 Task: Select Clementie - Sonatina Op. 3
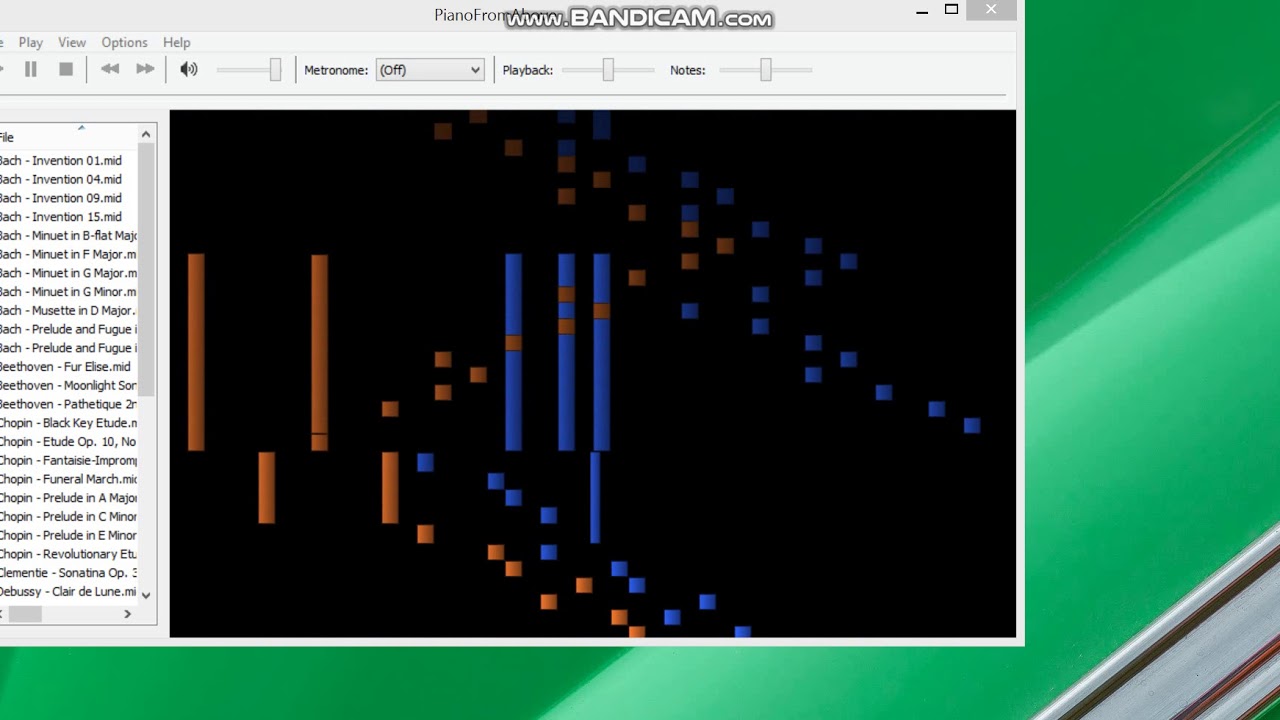pyautogui.click(x=68, y=573)
